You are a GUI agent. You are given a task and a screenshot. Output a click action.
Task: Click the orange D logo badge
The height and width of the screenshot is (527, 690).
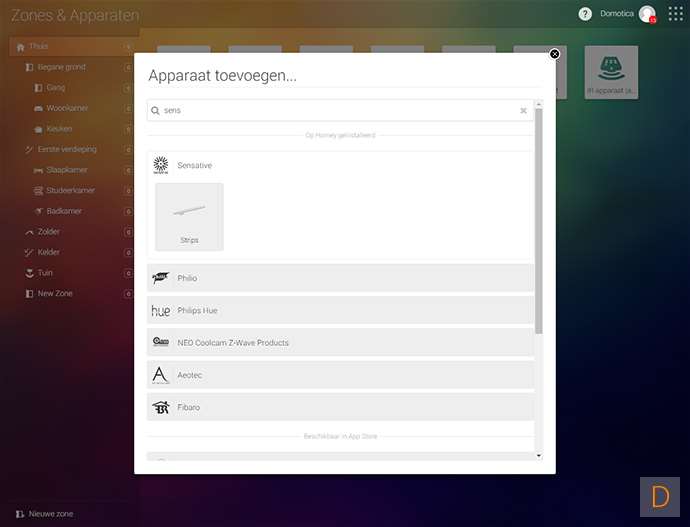tap(660, 497)
